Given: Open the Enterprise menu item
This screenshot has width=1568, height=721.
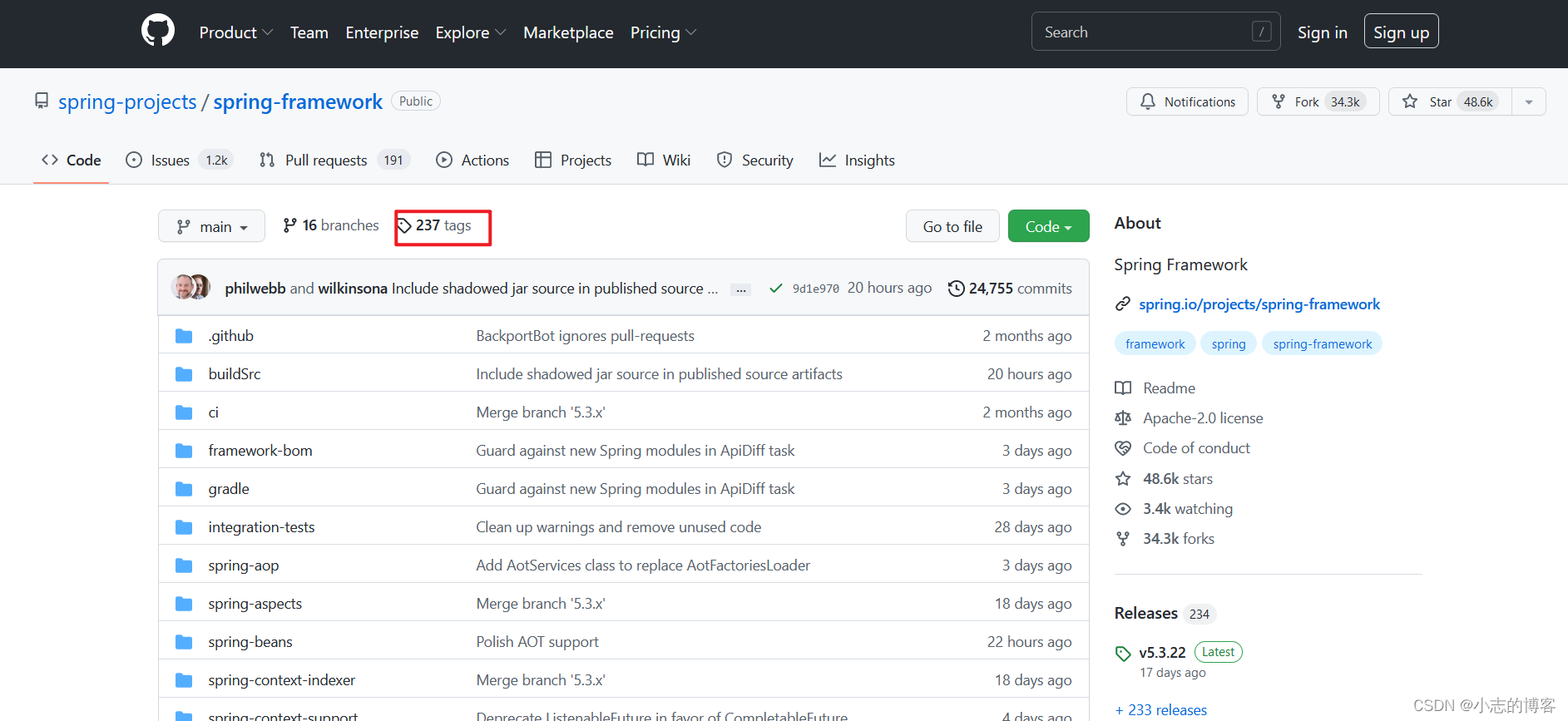Looking at the screenshot, I should [382, 32].
